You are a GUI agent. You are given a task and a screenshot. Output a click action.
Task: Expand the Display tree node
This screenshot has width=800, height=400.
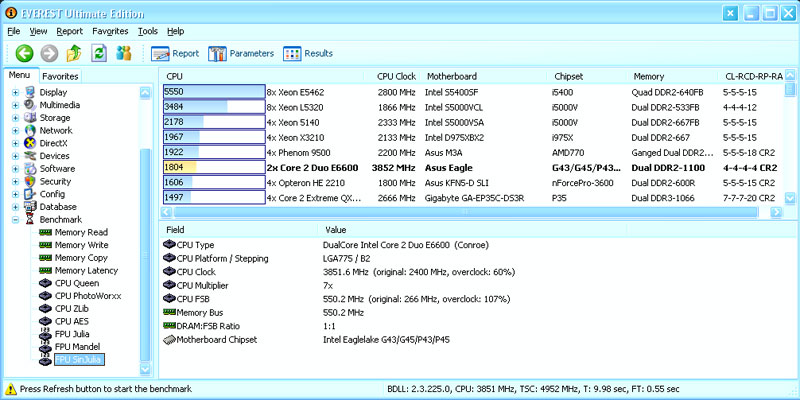[15, 92]
